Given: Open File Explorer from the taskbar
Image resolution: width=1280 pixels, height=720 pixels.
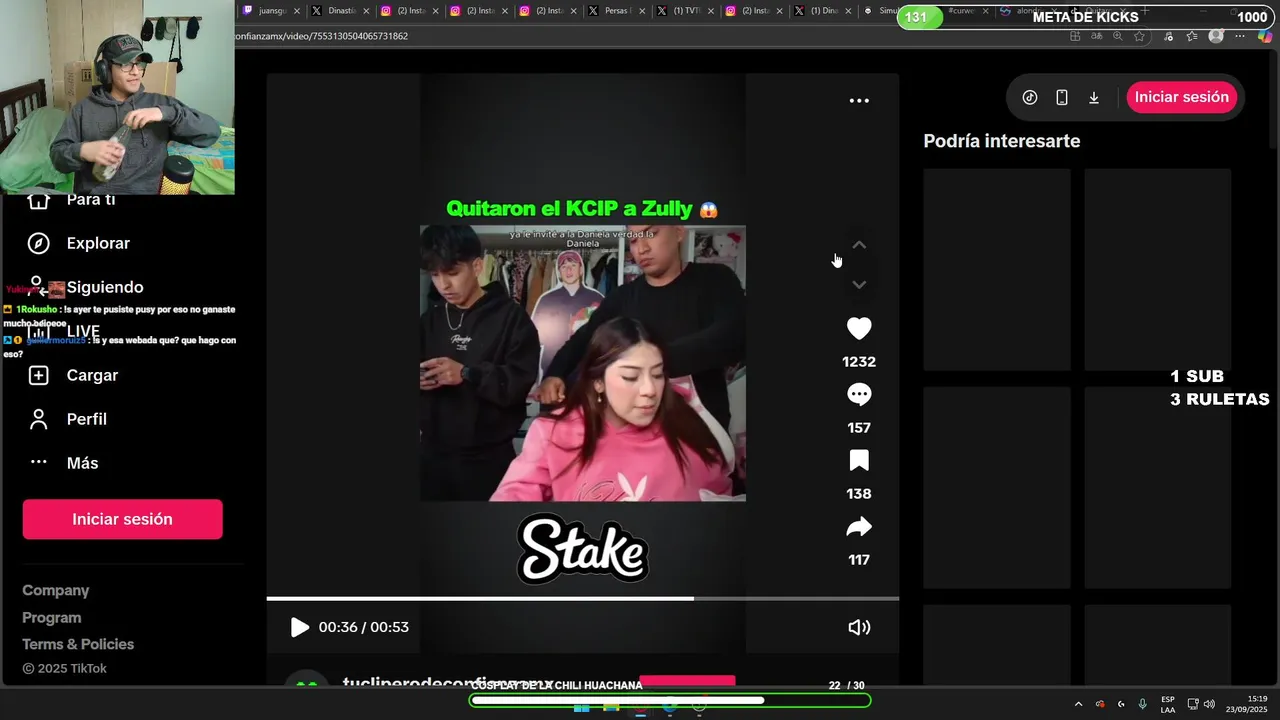Looking at the screenshot, I should point(611,707).
